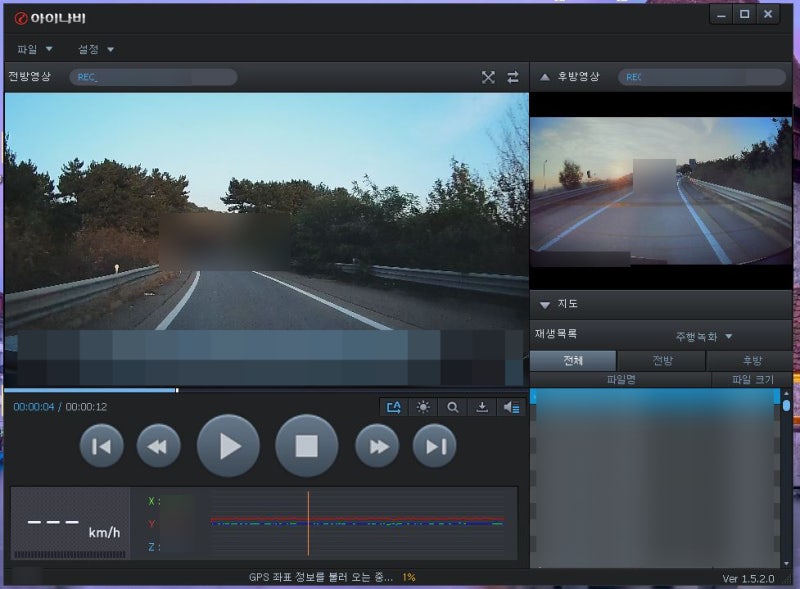This screenshot has width=800, height=589.
Task: Switch to the 전방 playlist tab
Action: coord(662,361)
